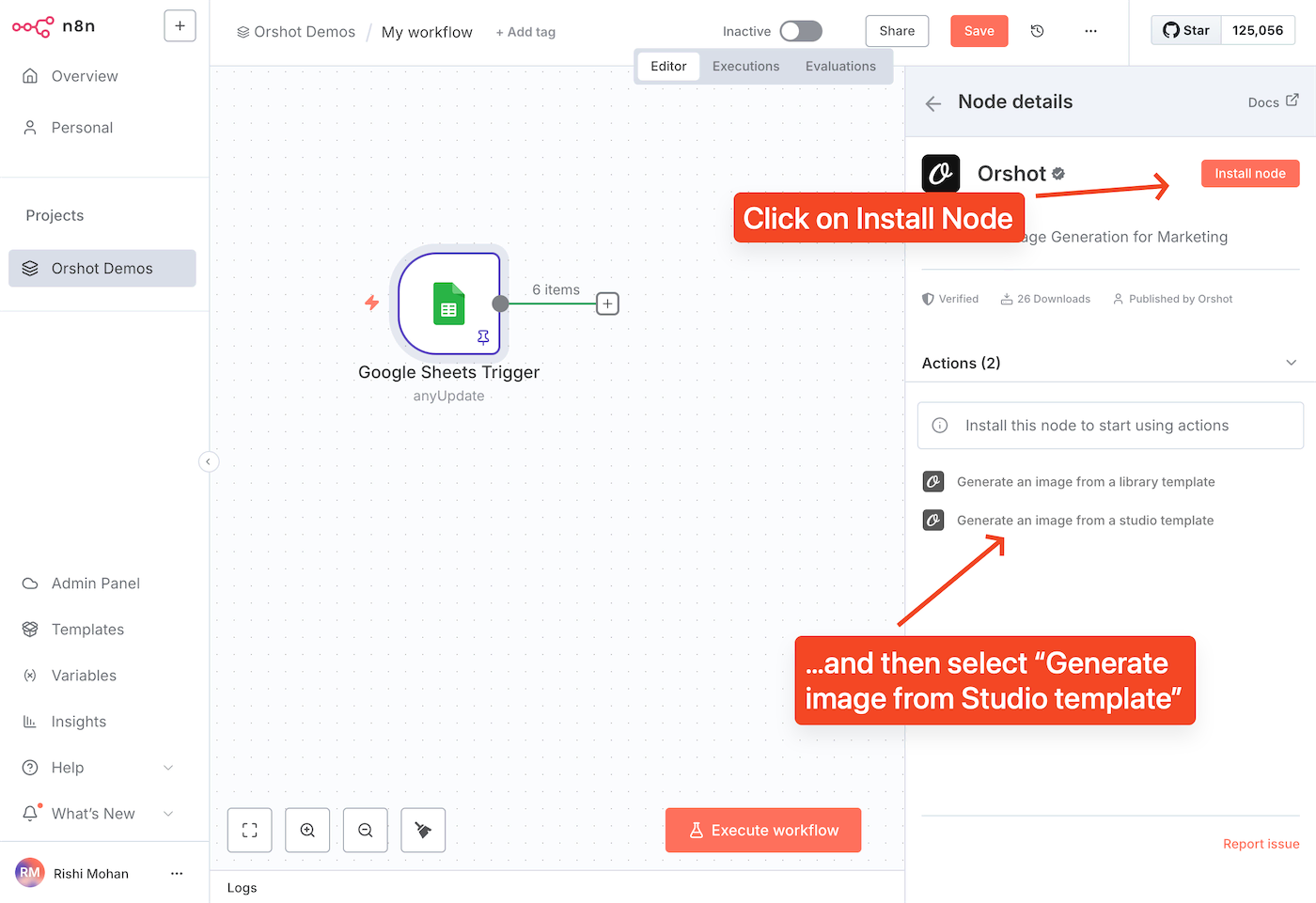Viewport: 1316px width, 903px height.
Task: Tidy up workflow with broom icon
Action: 423,831
